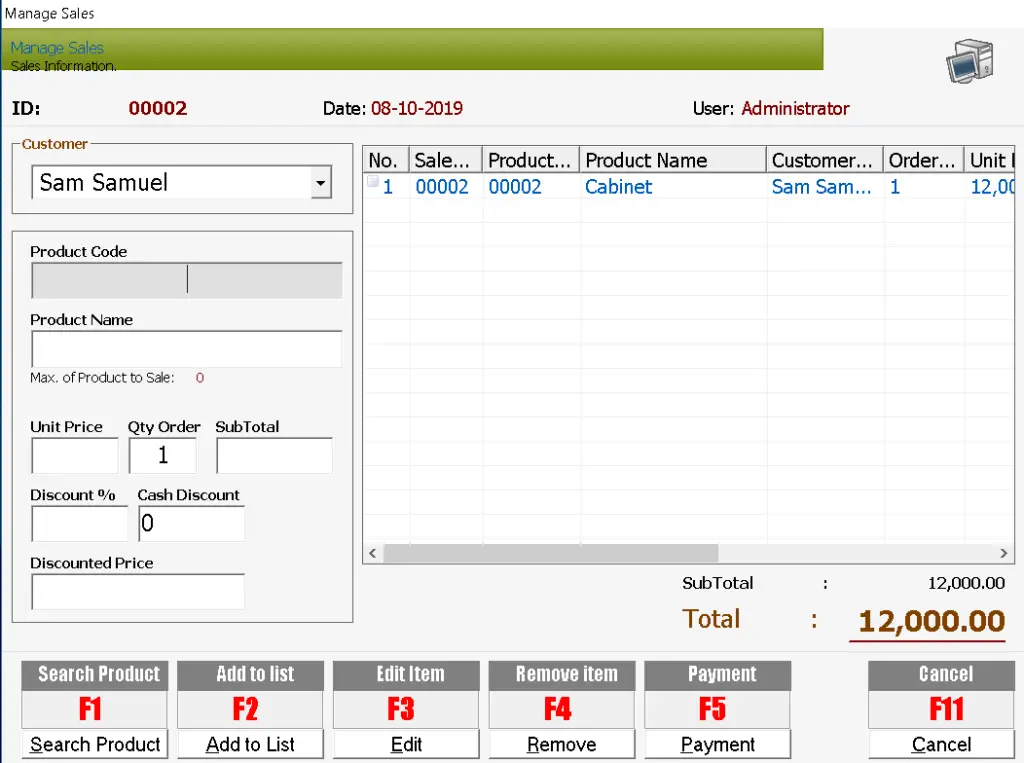Click the Cash Discount field showing 0
Screen dimensions: 1024x763
coord(191,523)
